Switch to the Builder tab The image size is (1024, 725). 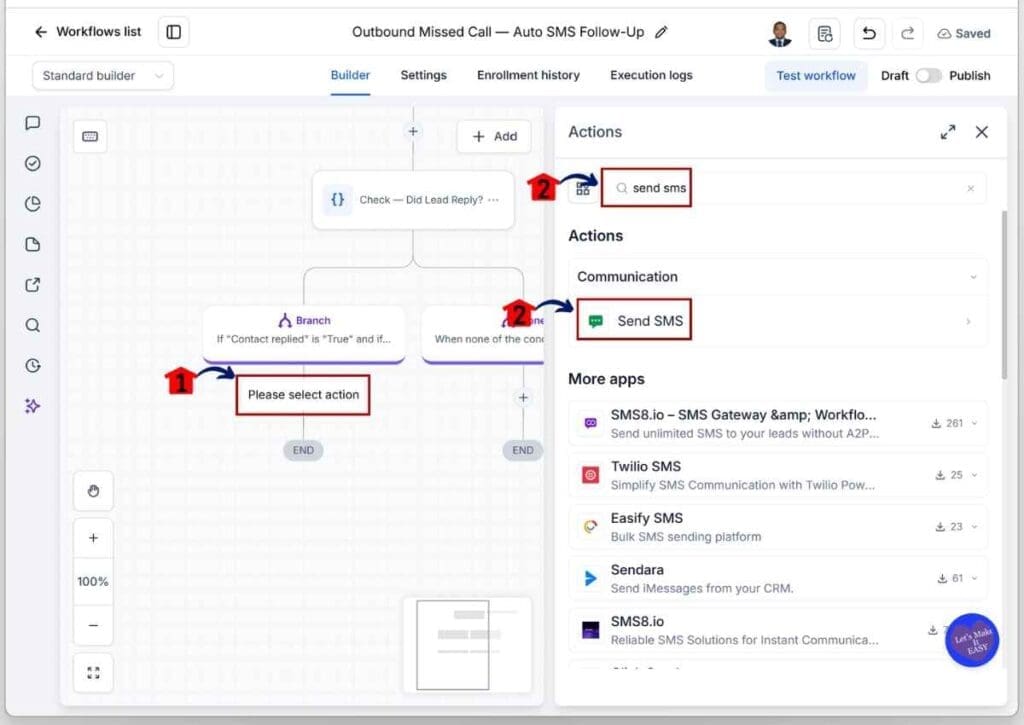point(350,75)
